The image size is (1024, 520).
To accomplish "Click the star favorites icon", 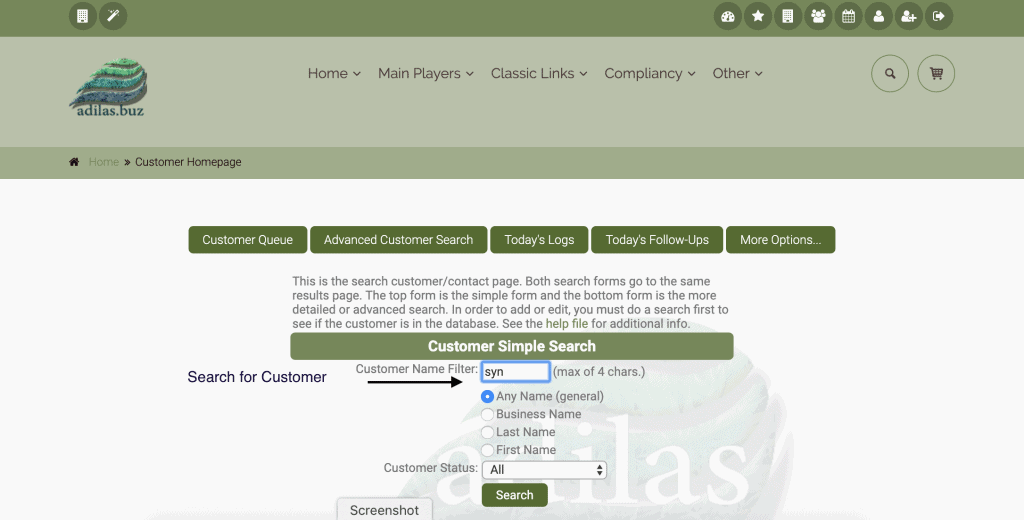I will pos(758,16).
